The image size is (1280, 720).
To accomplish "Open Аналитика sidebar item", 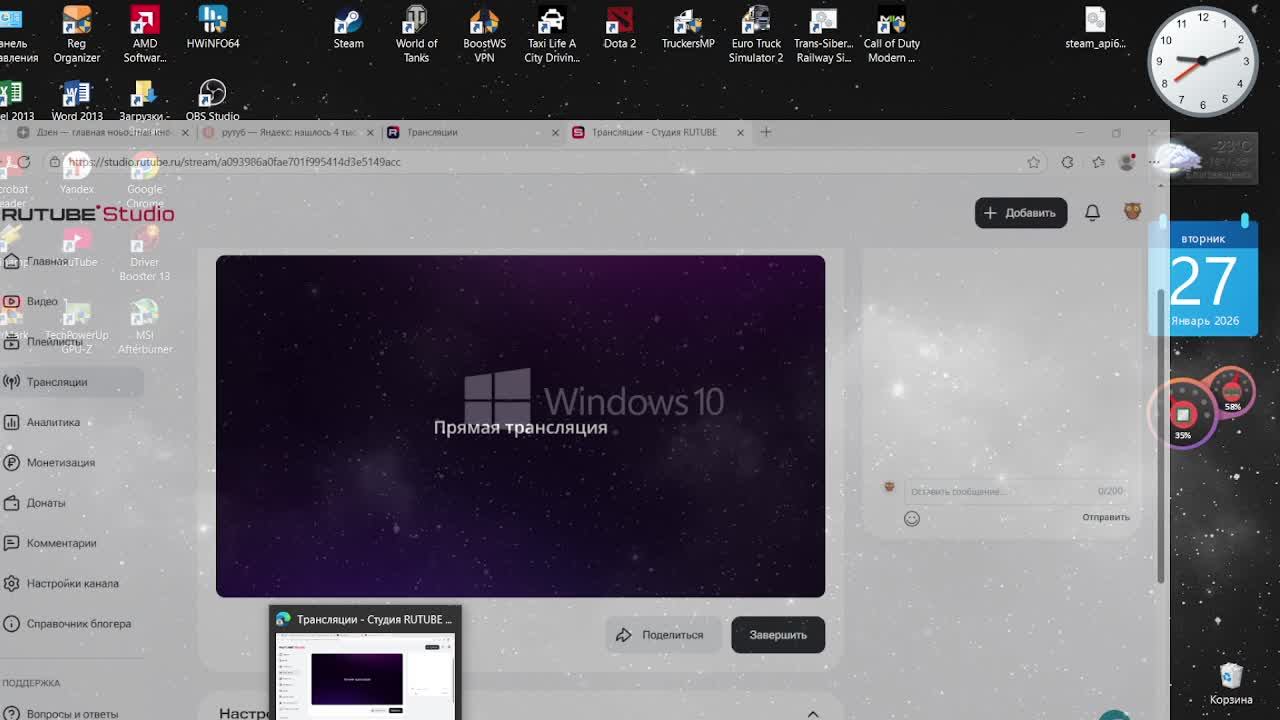I will (x=53, y=422).
